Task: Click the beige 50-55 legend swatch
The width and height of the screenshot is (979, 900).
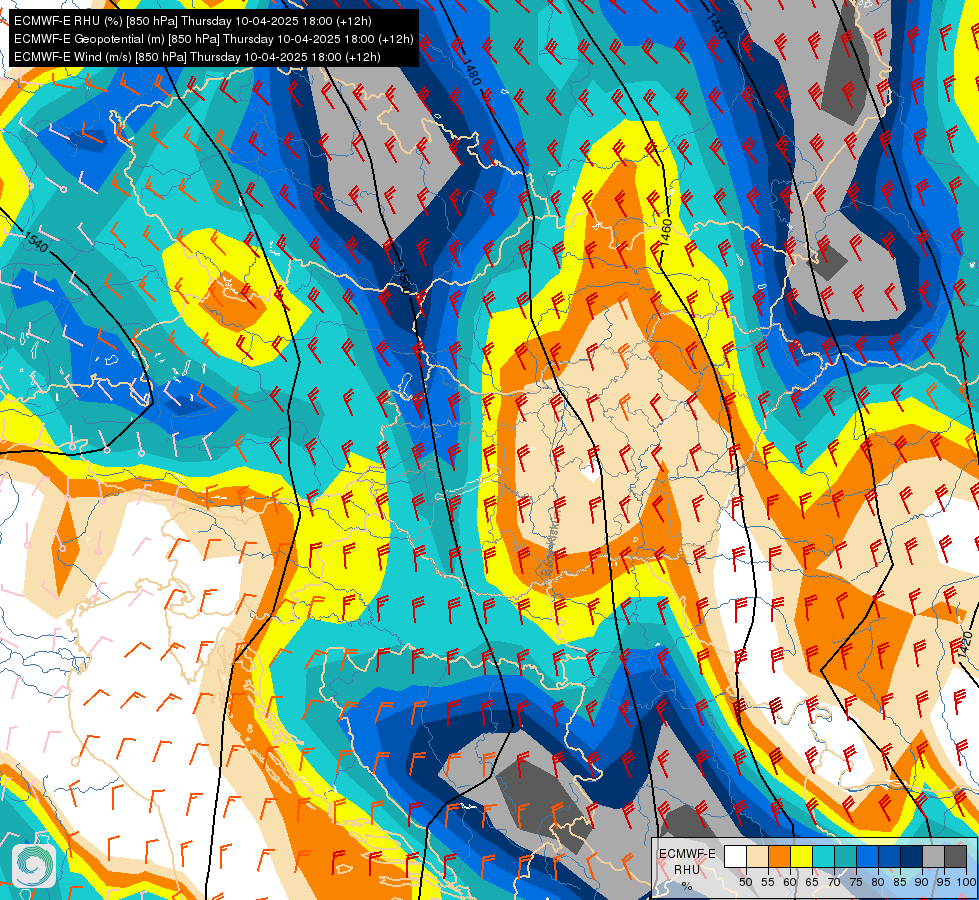Action: click(757, 856)
